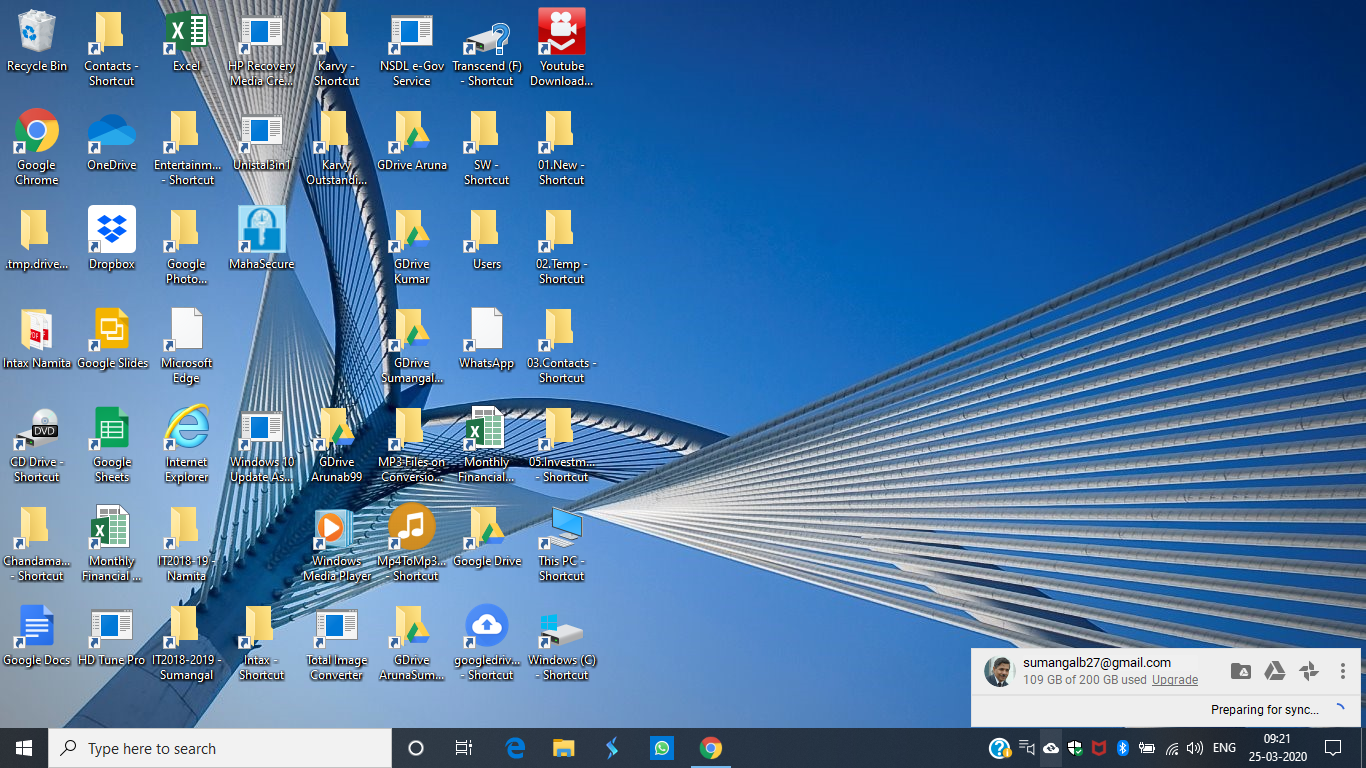The width and height of the screenshot is (1366, 768).
Task: Open the OneDrive desktop icon
Action: 112,140
